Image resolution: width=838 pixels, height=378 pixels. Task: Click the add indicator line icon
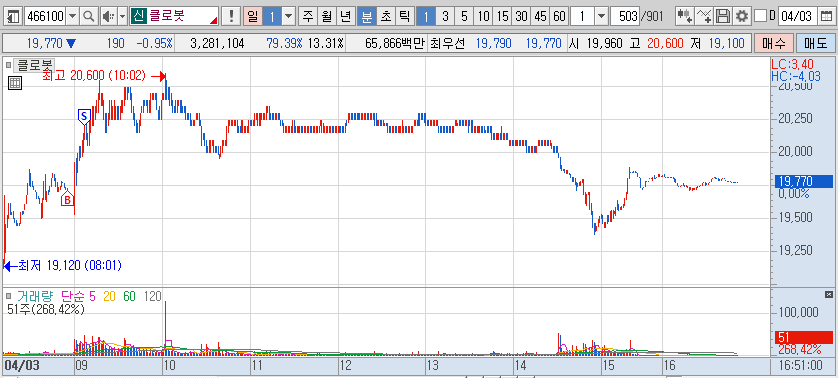pyautogui.click(x=704, y=17)
